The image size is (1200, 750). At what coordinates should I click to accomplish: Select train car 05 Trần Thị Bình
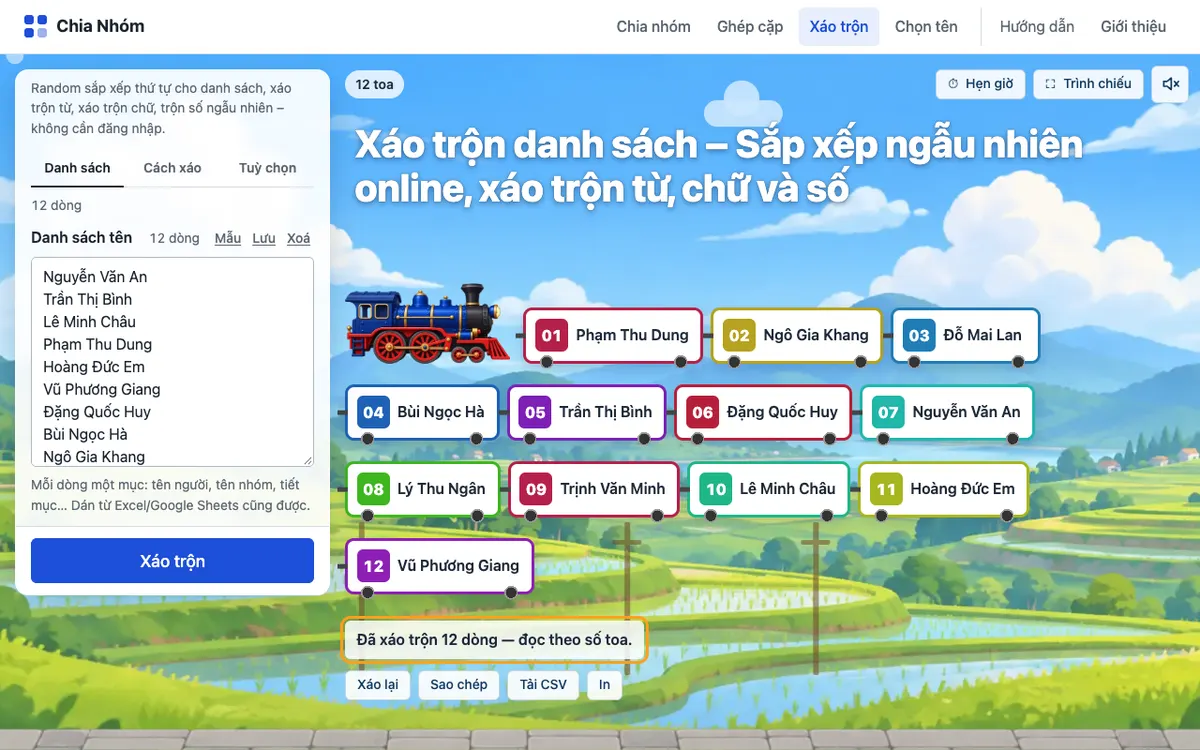[x=586, y=412]
